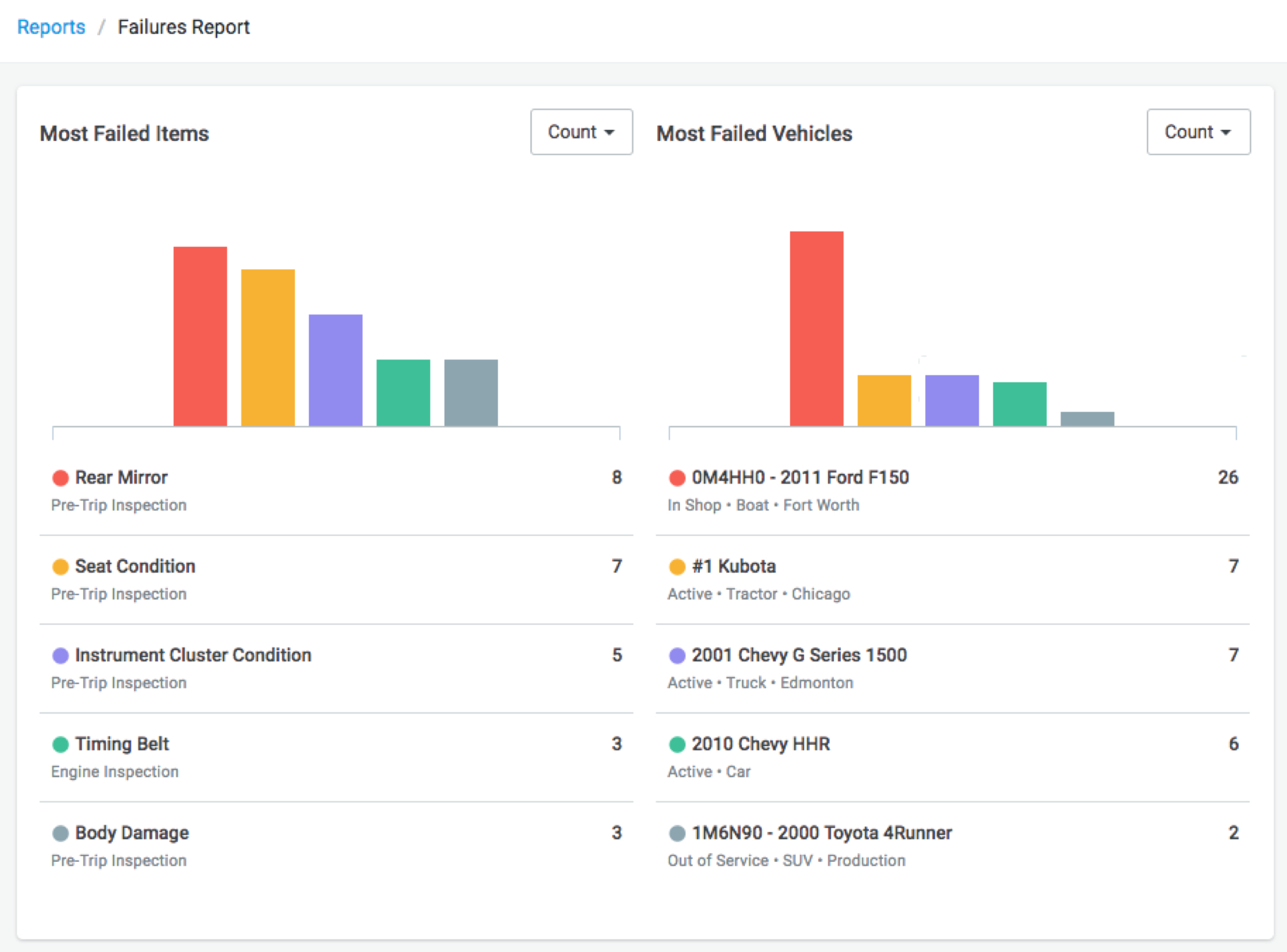Click the green Timing Belt legend dot
The height and width of the screenshot is (952, 1287).
click(x=60, y=744)
